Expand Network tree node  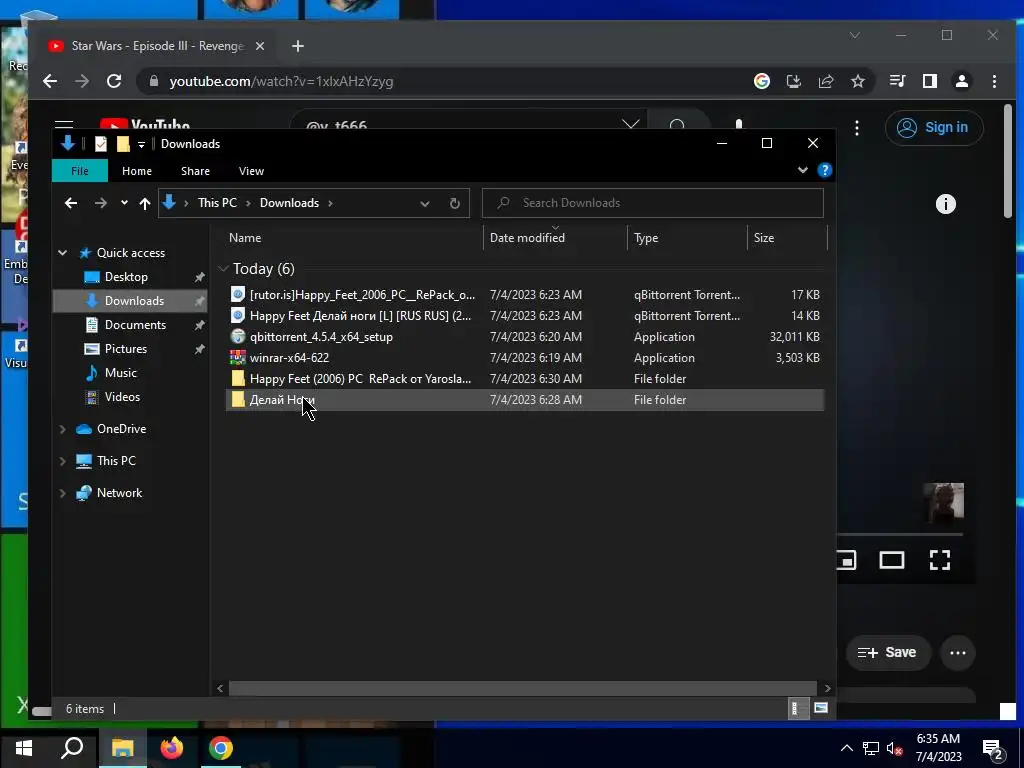click(63, 493)
